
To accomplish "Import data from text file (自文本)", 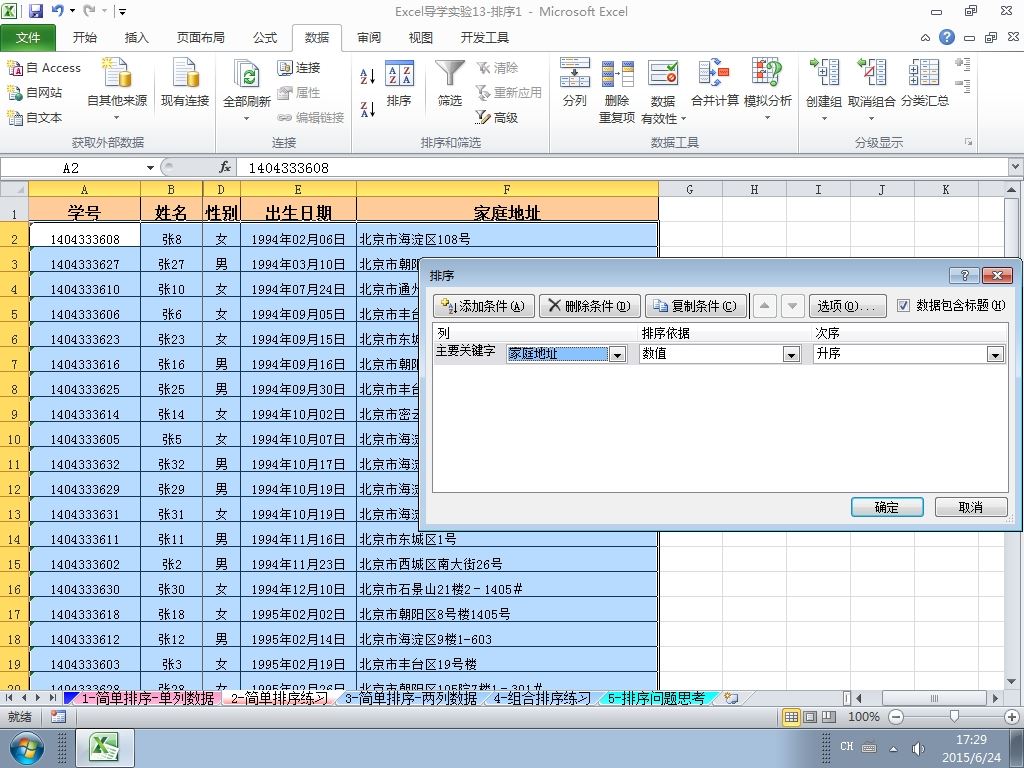I will click(35, 118).
